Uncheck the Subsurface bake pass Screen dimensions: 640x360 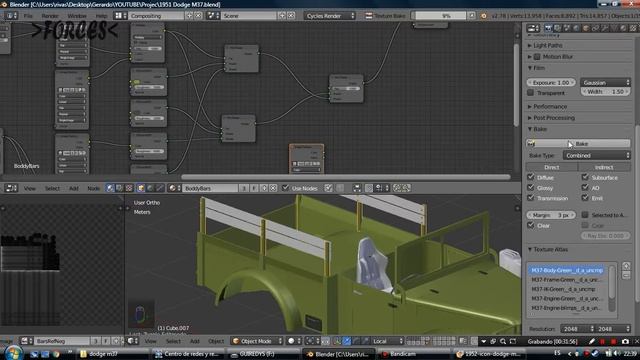click(585, 177)
